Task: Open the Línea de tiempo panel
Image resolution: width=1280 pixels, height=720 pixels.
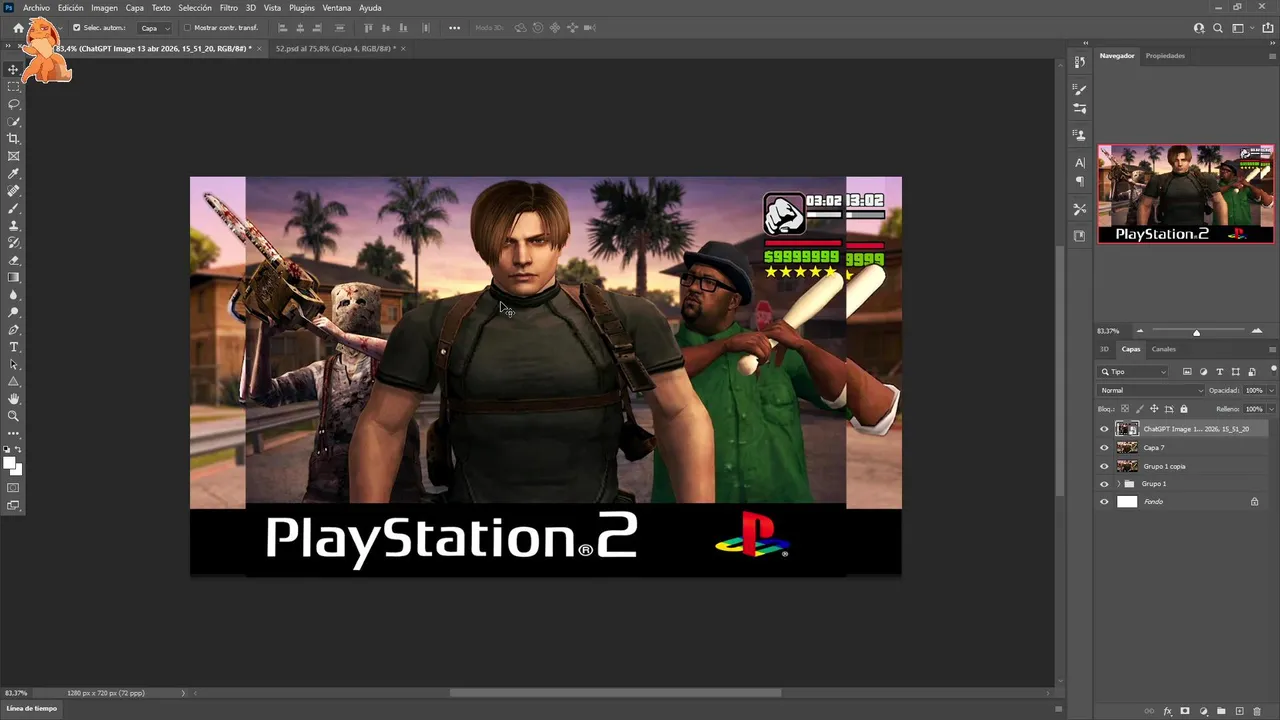Action: click(32, 708)
